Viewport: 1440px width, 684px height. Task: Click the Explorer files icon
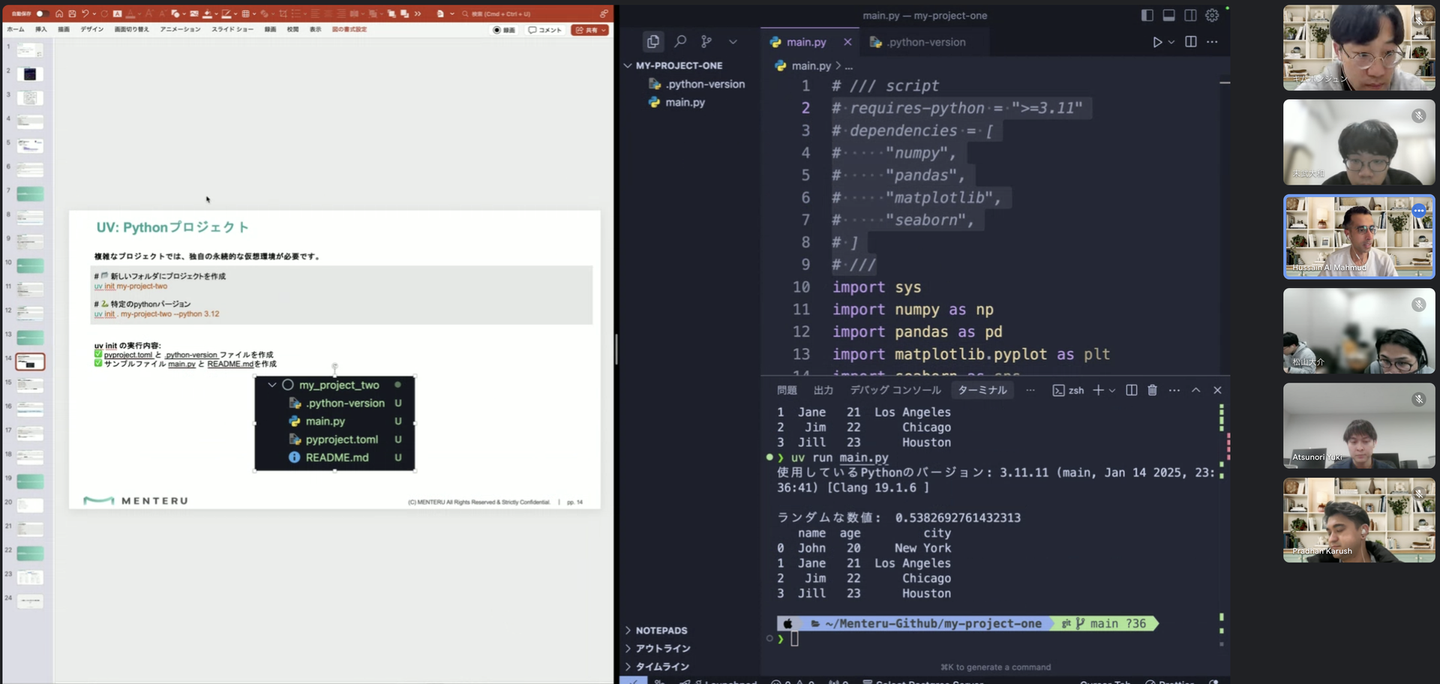pos(653,42)
